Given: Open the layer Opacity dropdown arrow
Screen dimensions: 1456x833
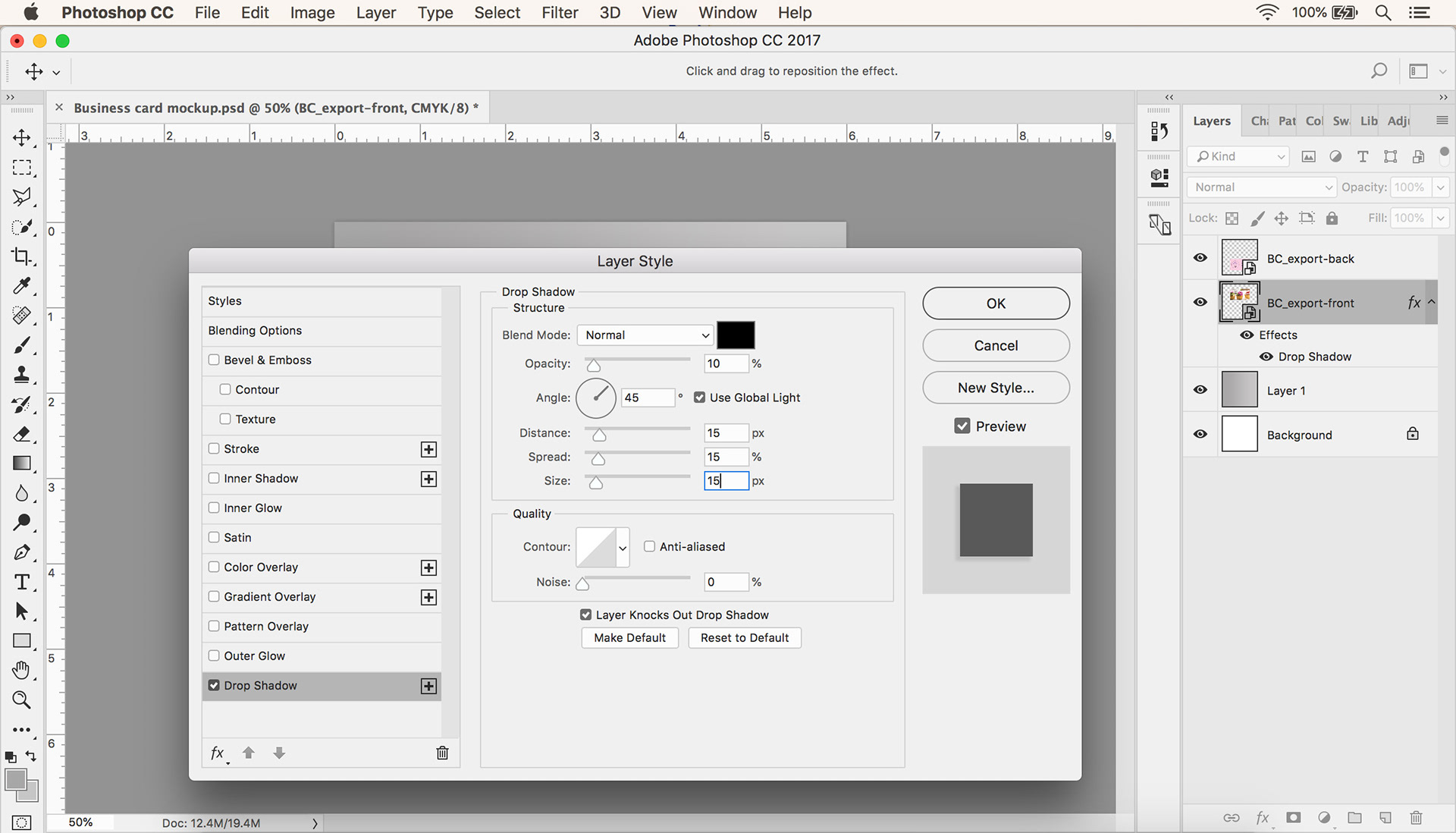Looking at the screenshot, I should coord(1441,187).
